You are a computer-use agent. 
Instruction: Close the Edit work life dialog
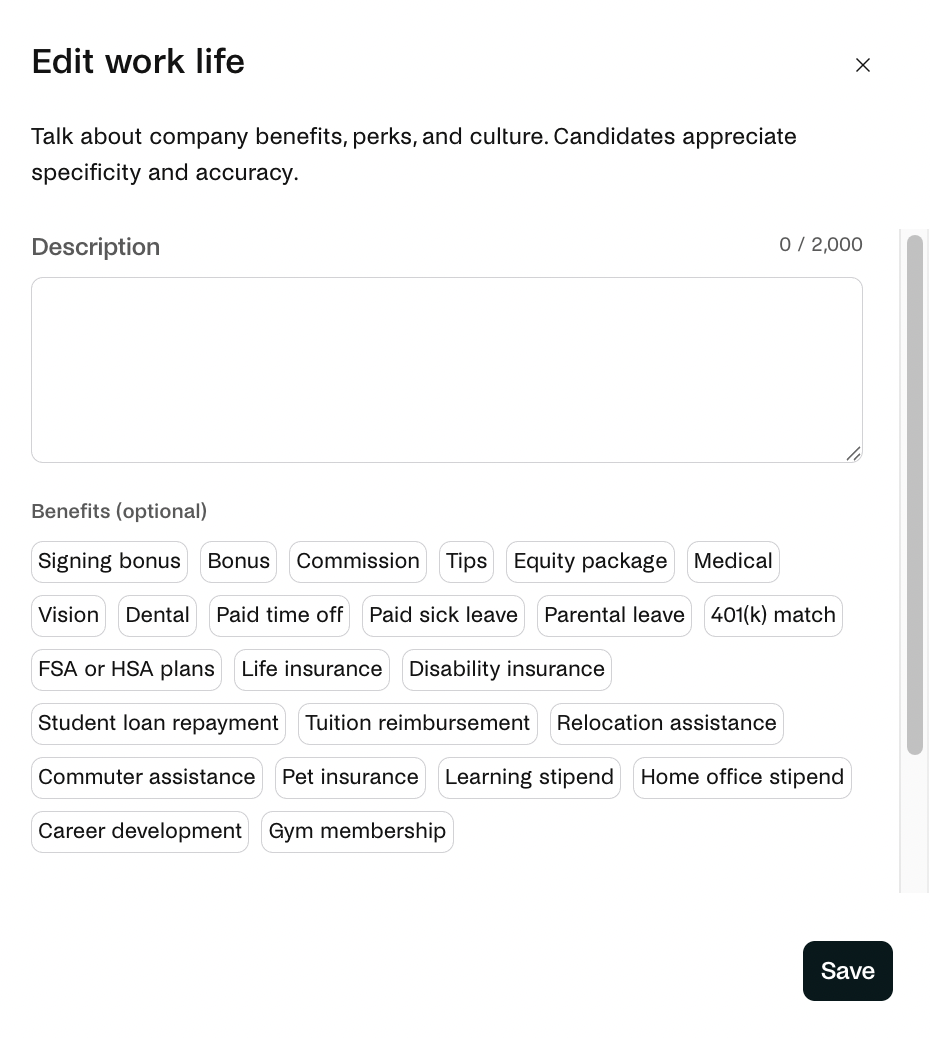coord(862,65)
